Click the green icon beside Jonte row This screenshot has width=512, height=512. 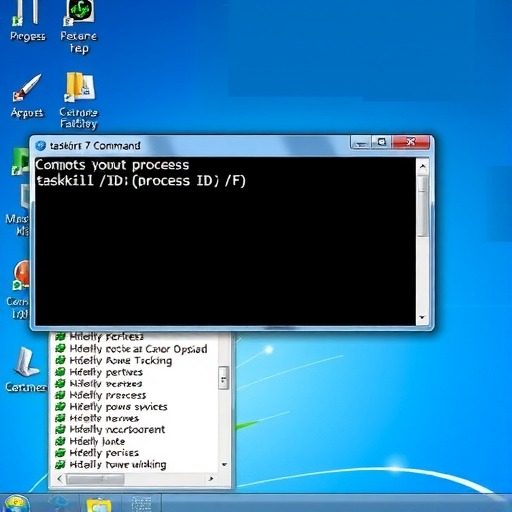pos(60,441)
